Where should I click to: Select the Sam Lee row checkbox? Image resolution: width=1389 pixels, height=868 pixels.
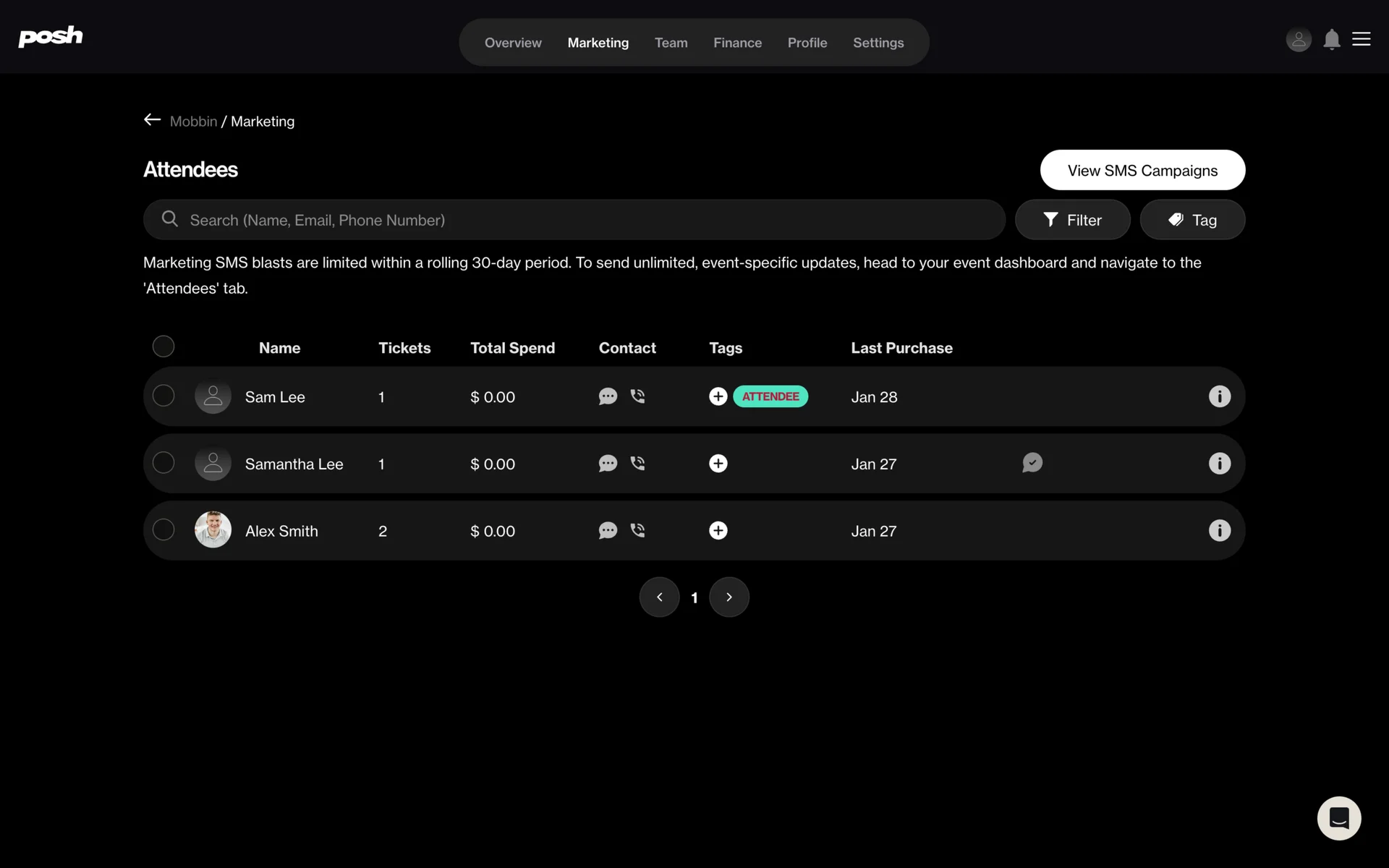coord(163,396)
